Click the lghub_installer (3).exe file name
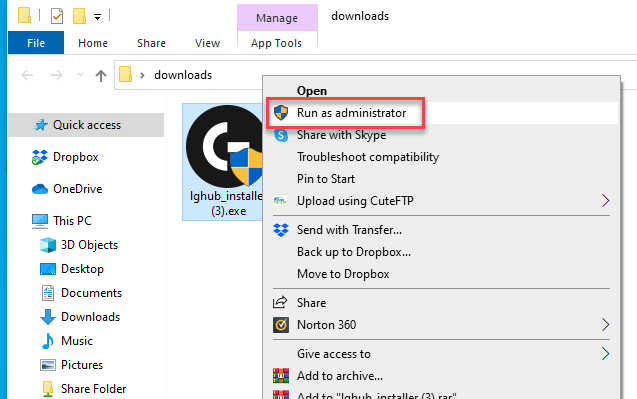 click(226, 204)
